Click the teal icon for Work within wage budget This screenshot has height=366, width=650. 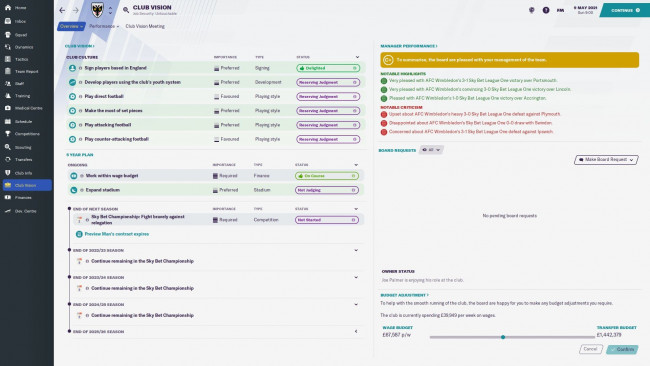[x=73, y=176]
